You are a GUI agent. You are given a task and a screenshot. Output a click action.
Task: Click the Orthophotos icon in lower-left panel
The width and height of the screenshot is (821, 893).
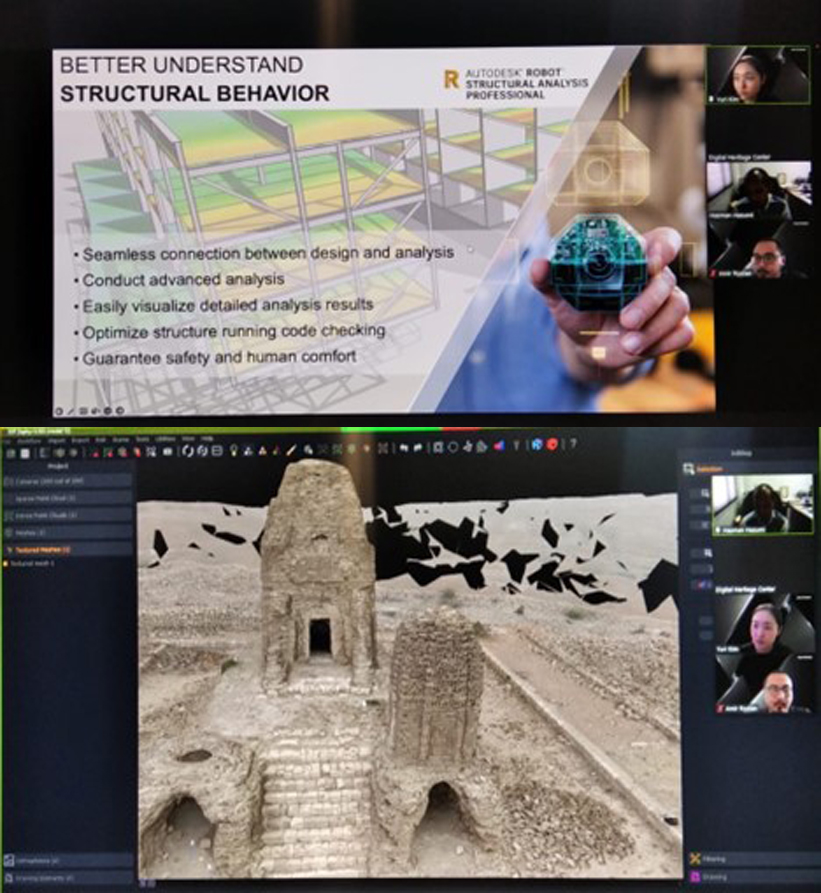point(9,860)
